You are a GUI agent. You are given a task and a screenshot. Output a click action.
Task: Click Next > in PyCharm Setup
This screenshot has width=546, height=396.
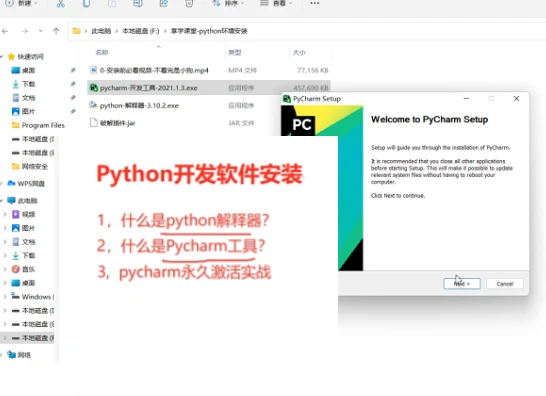462,284
